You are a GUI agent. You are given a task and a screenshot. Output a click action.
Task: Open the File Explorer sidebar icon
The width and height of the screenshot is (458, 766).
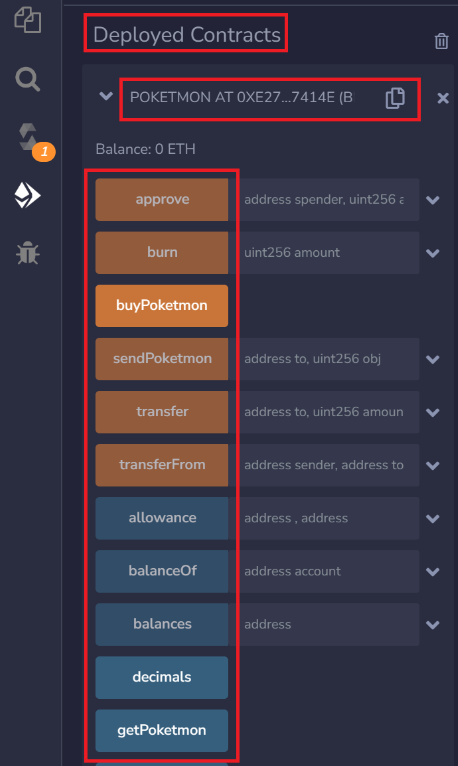[x=28, y=20]
